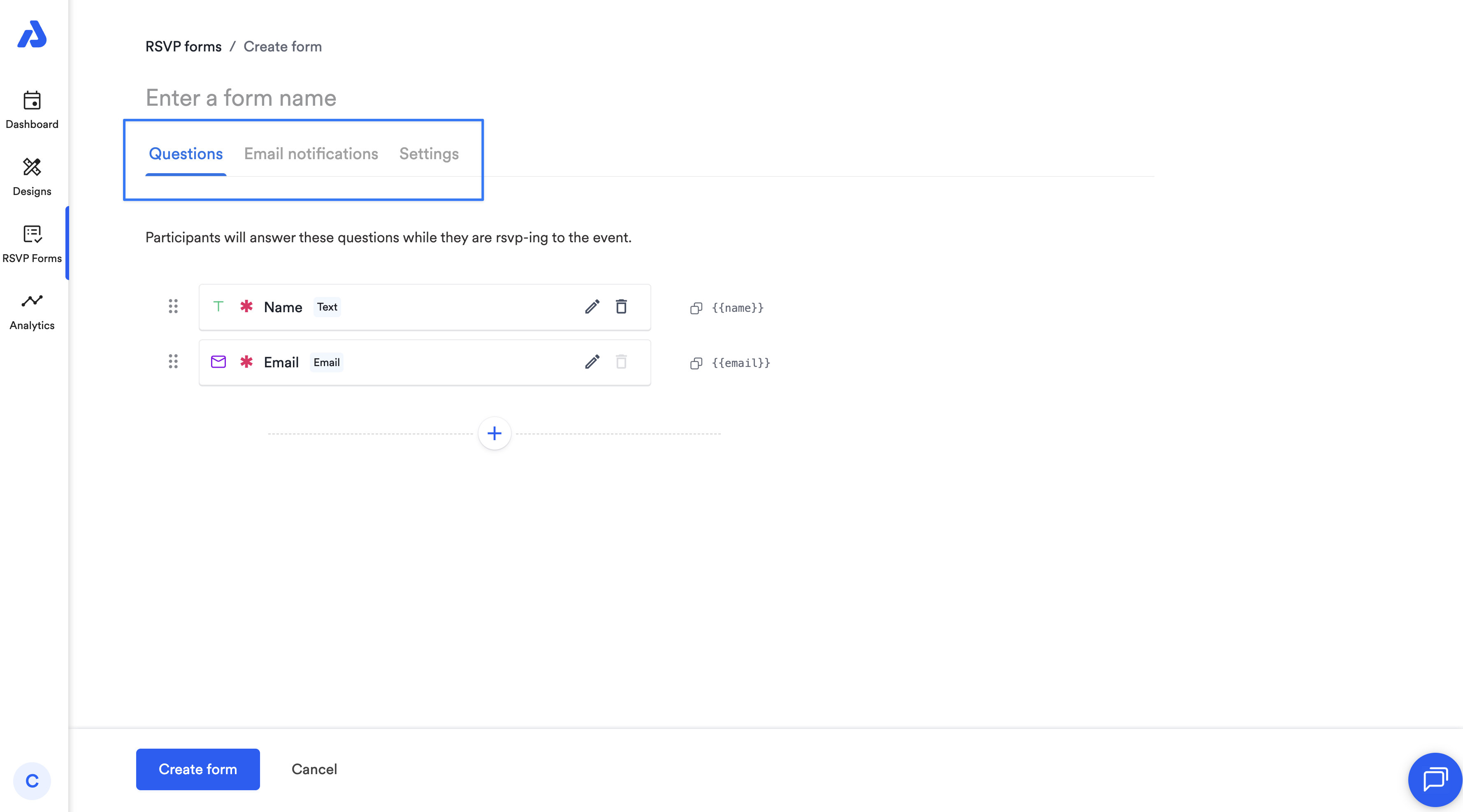Edit the Email question
1463x812 pixels.
coord(592,362)
